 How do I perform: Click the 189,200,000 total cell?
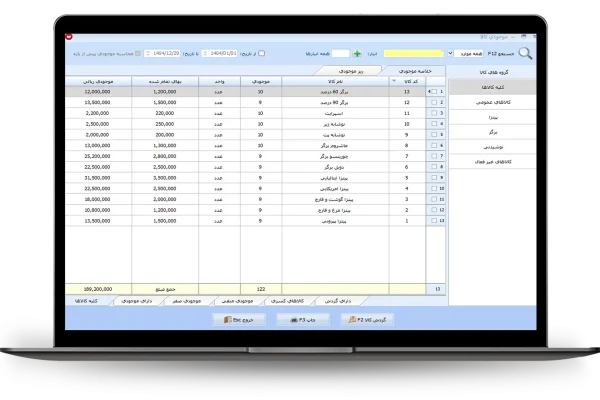[98, 289]
